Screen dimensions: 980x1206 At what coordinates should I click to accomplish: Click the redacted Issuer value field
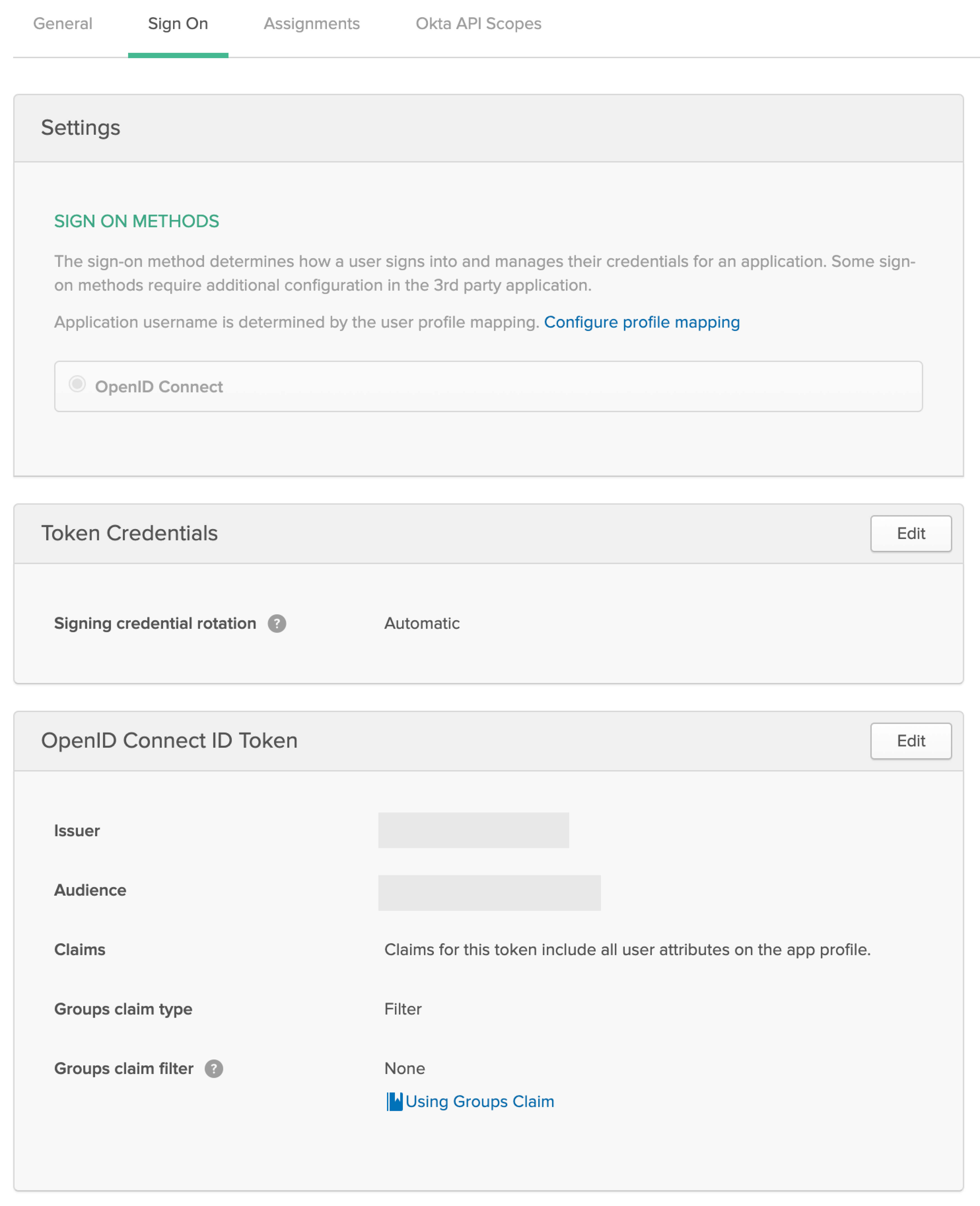pyautogui.click(x=473, y=830)
